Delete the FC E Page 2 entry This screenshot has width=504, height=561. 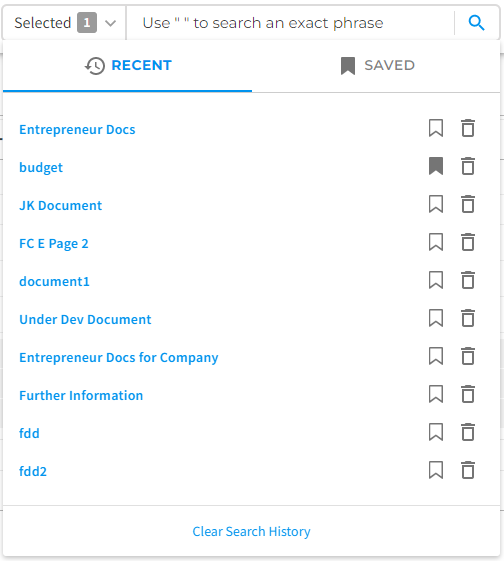(x=468, y=242)
